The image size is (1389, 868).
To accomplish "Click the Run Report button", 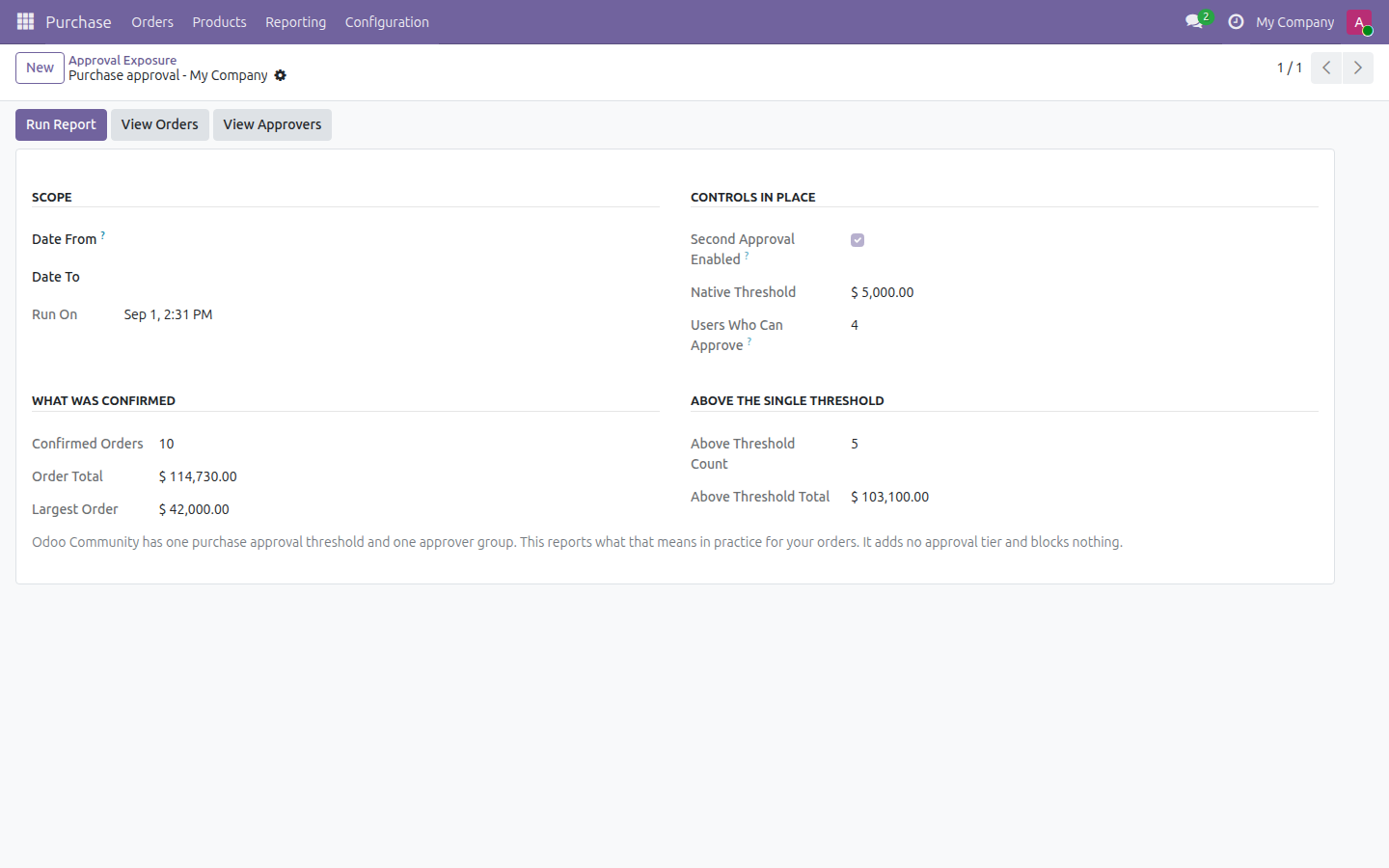I will (x=61, y=124).
